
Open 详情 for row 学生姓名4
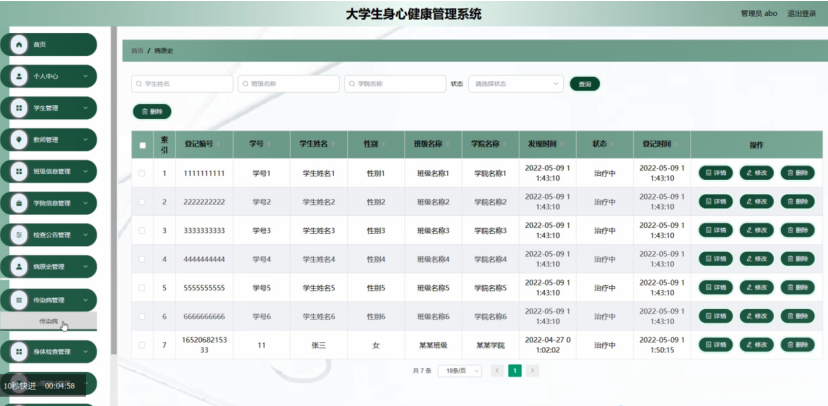(x=716, y=259)
